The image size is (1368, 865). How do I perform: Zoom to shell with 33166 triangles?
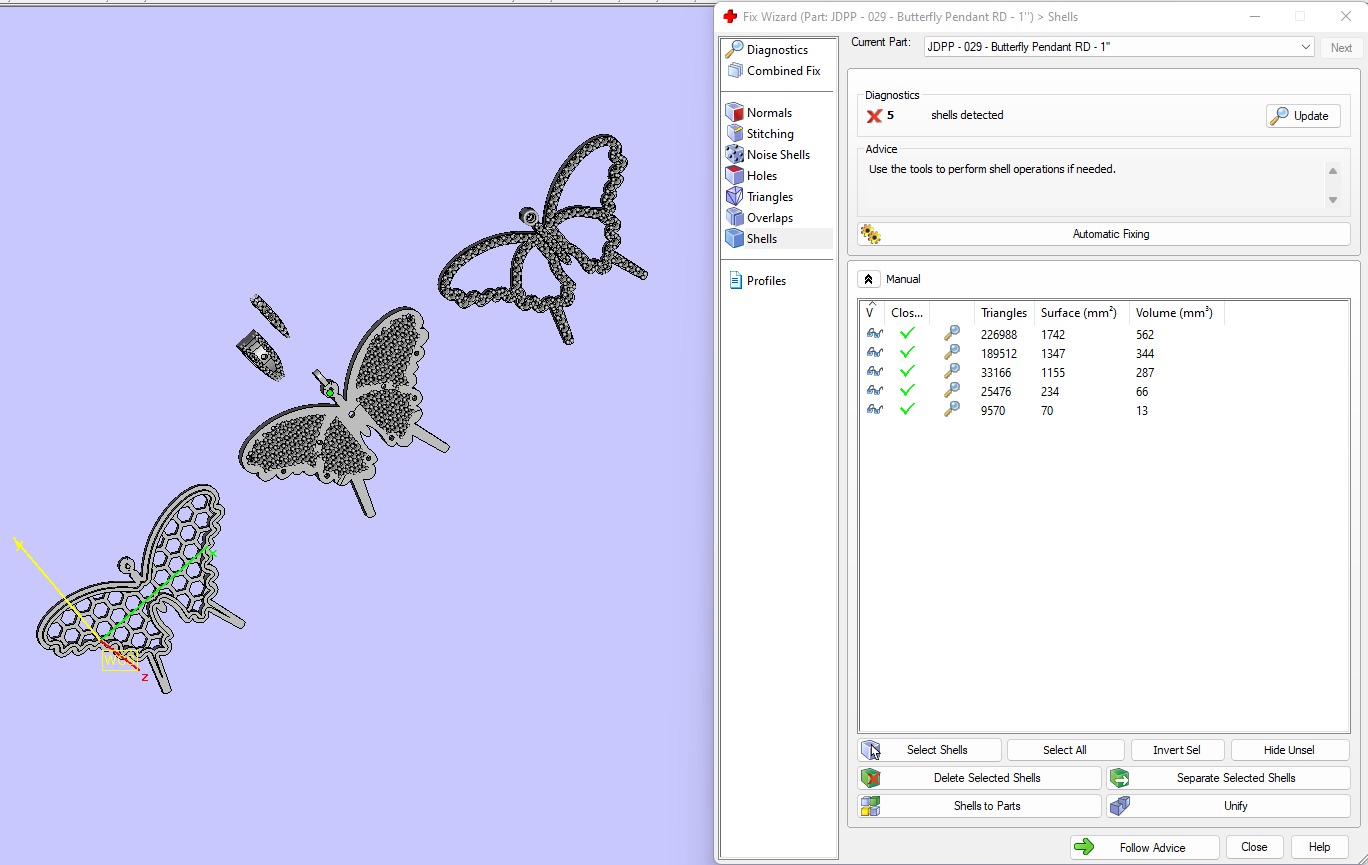[952, 372]
